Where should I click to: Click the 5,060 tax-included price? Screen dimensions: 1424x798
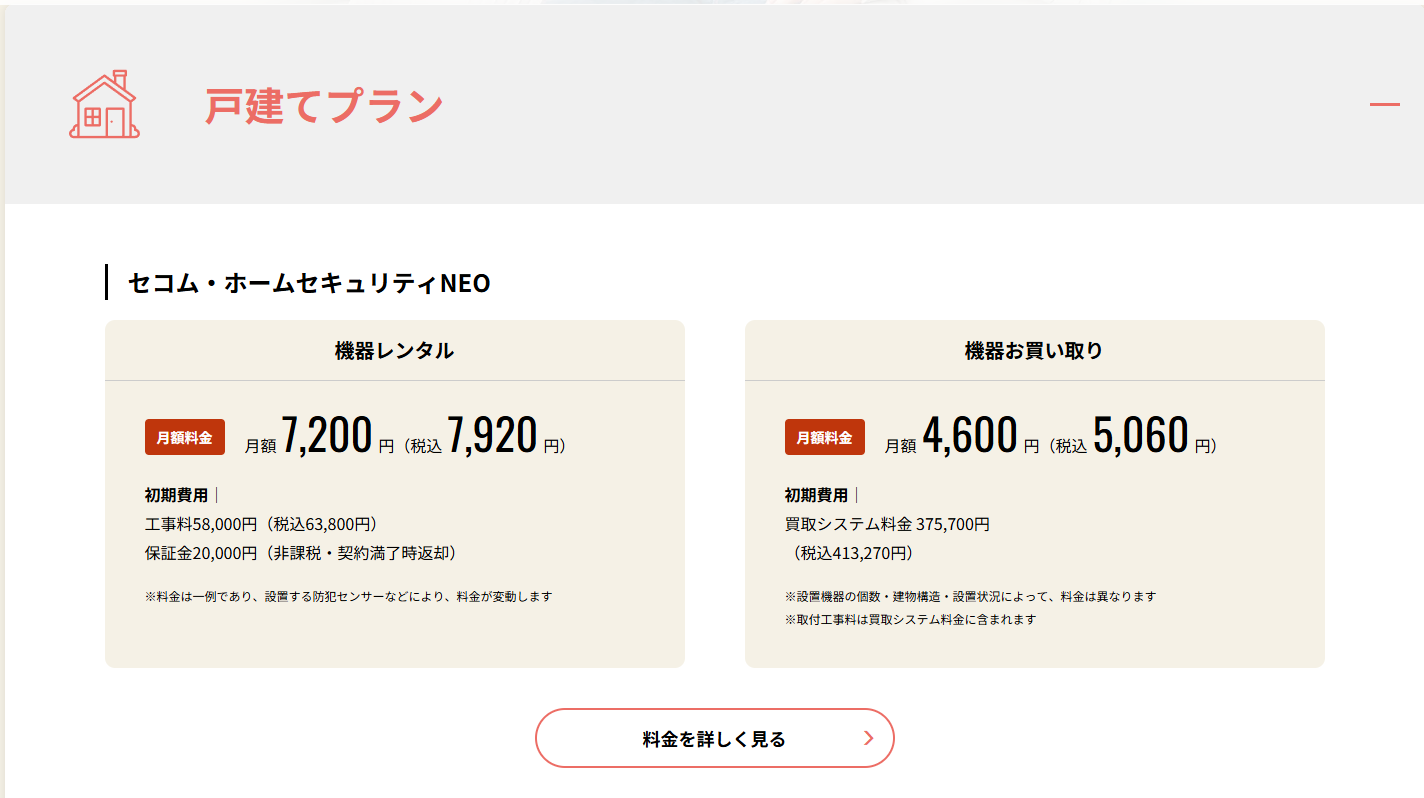[1140, 436]
